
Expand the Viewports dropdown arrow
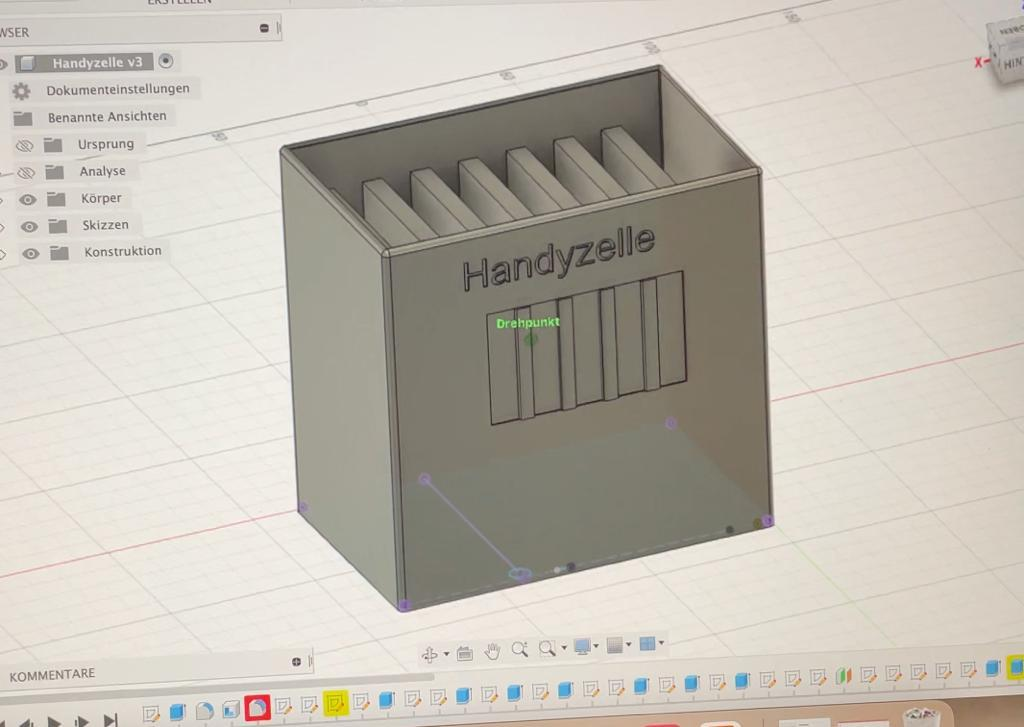[662, 643]
